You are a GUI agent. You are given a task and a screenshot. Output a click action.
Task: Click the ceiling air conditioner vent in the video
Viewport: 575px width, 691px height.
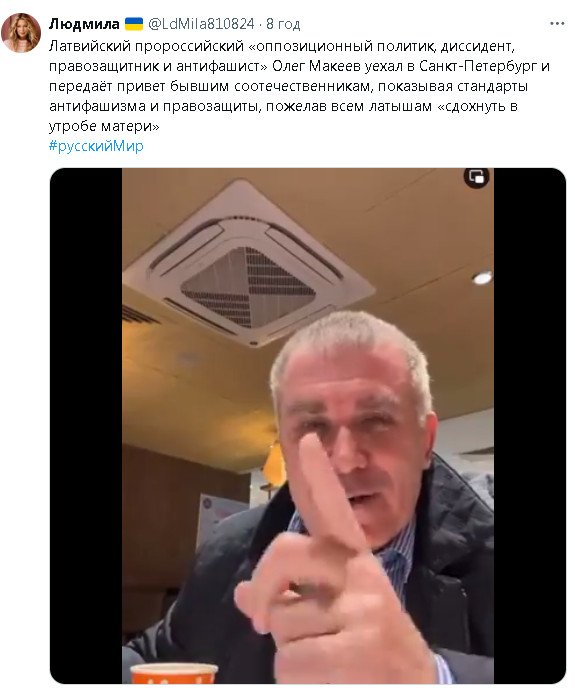pos(249,264)
